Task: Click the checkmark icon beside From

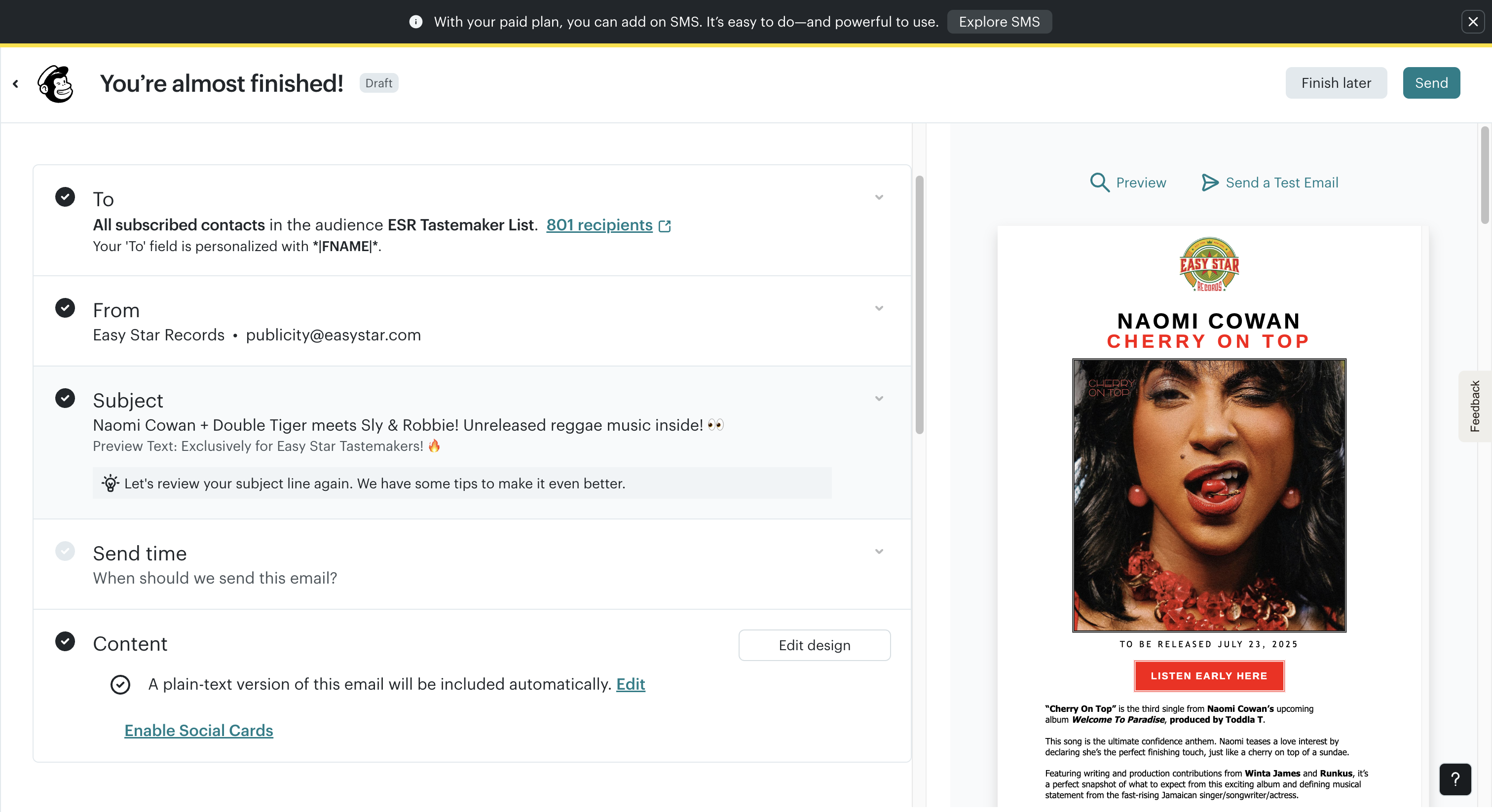Action: point(65,307)
